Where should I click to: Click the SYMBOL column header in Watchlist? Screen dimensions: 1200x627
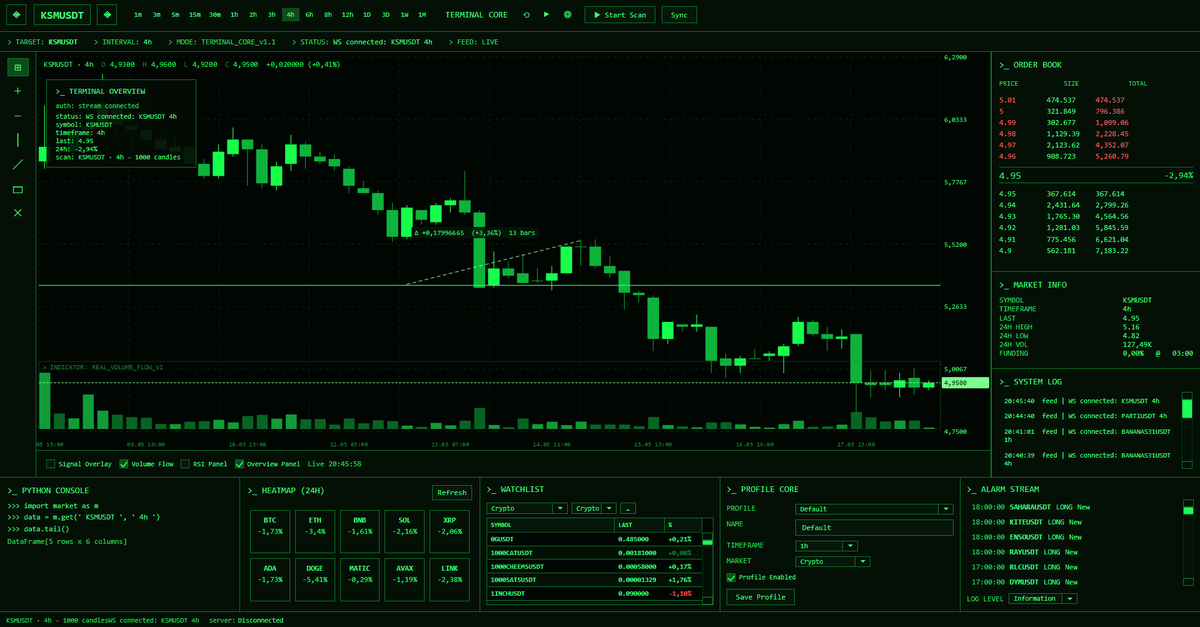550,525
